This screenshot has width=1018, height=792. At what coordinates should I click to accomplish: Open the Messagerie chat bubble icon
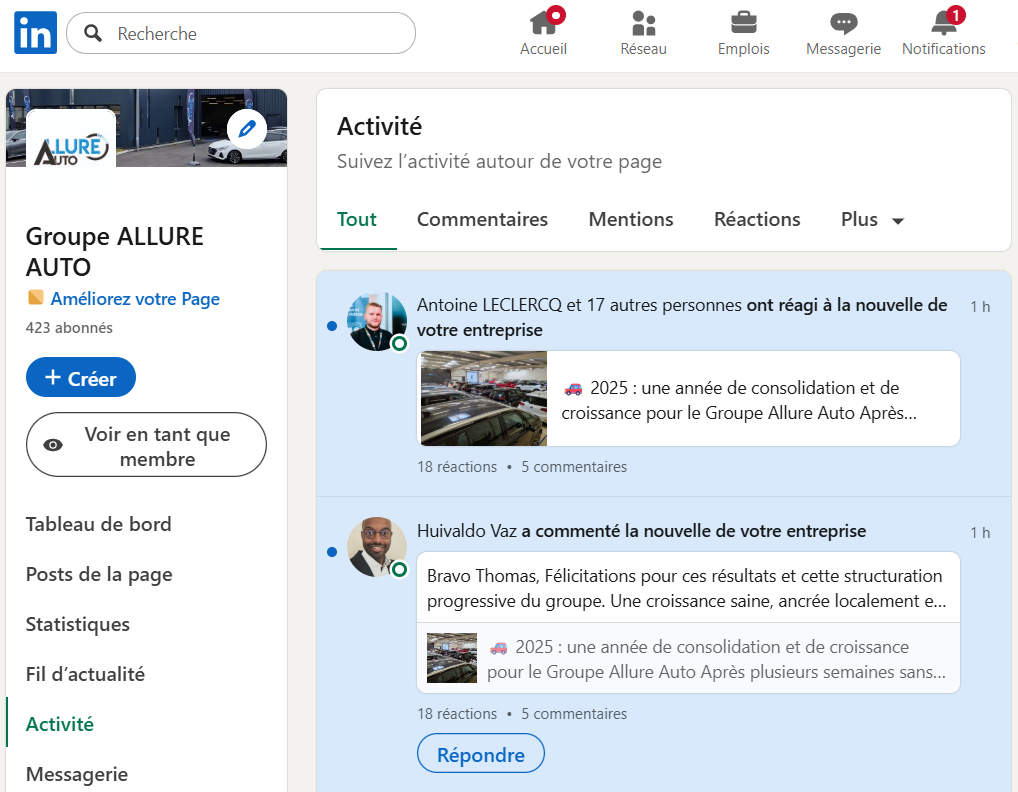pos(843,23)
